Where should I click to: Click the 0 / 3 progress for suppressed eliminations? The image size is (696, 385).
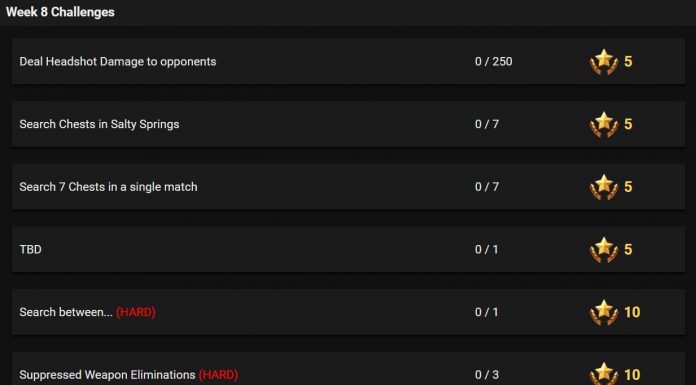[487, 375]
